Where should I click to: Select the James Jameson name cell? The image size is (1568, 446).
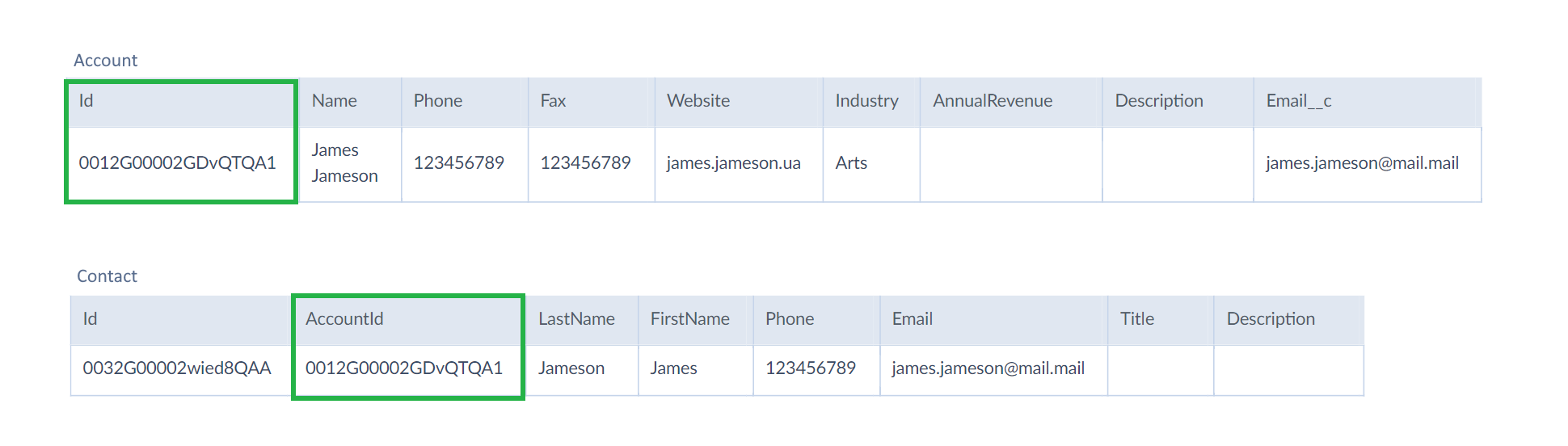350,164
